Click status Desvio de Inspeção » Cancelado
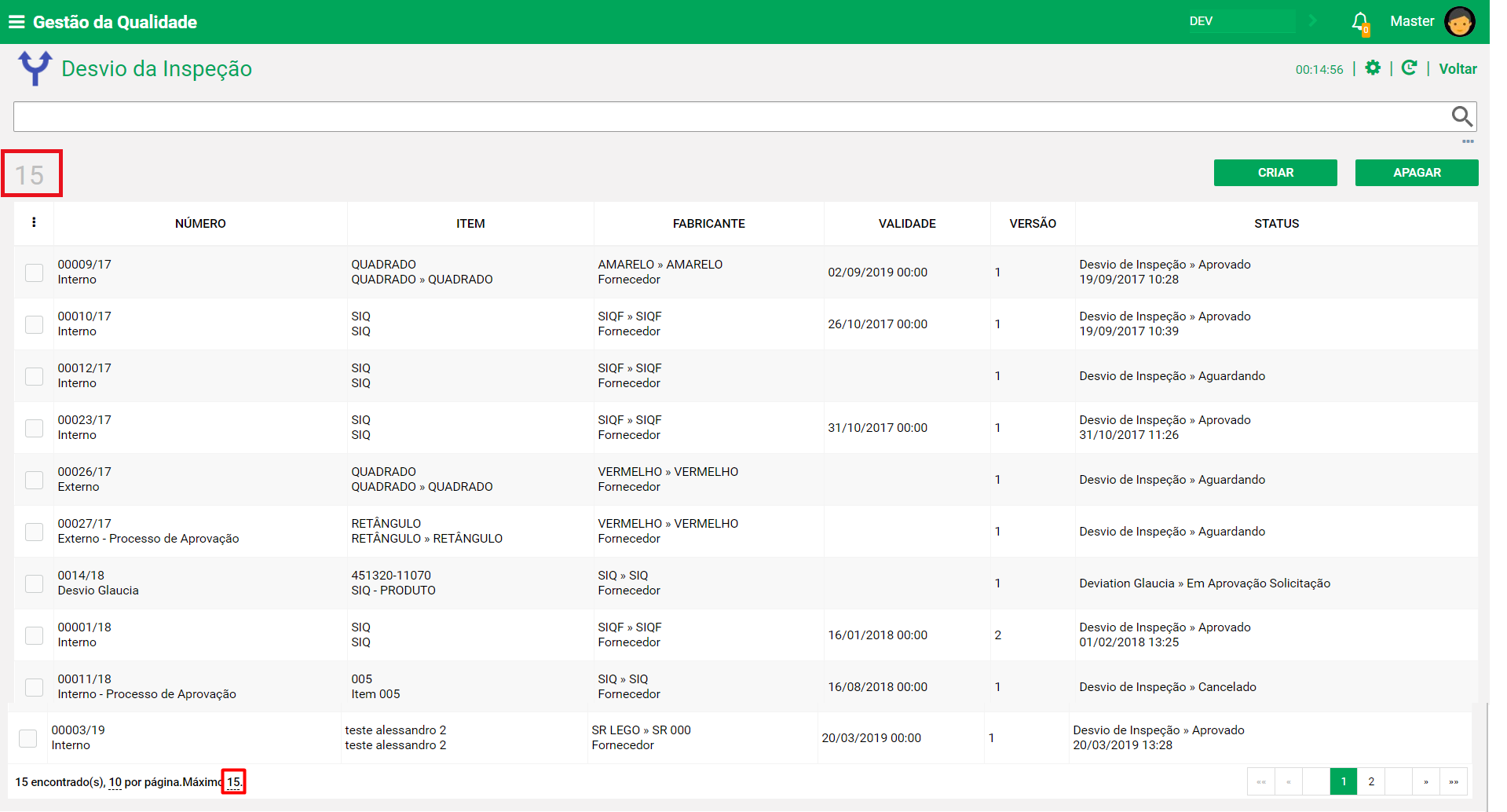Viewport: 1507px width, 812px height. click(x=1167, y=687)
